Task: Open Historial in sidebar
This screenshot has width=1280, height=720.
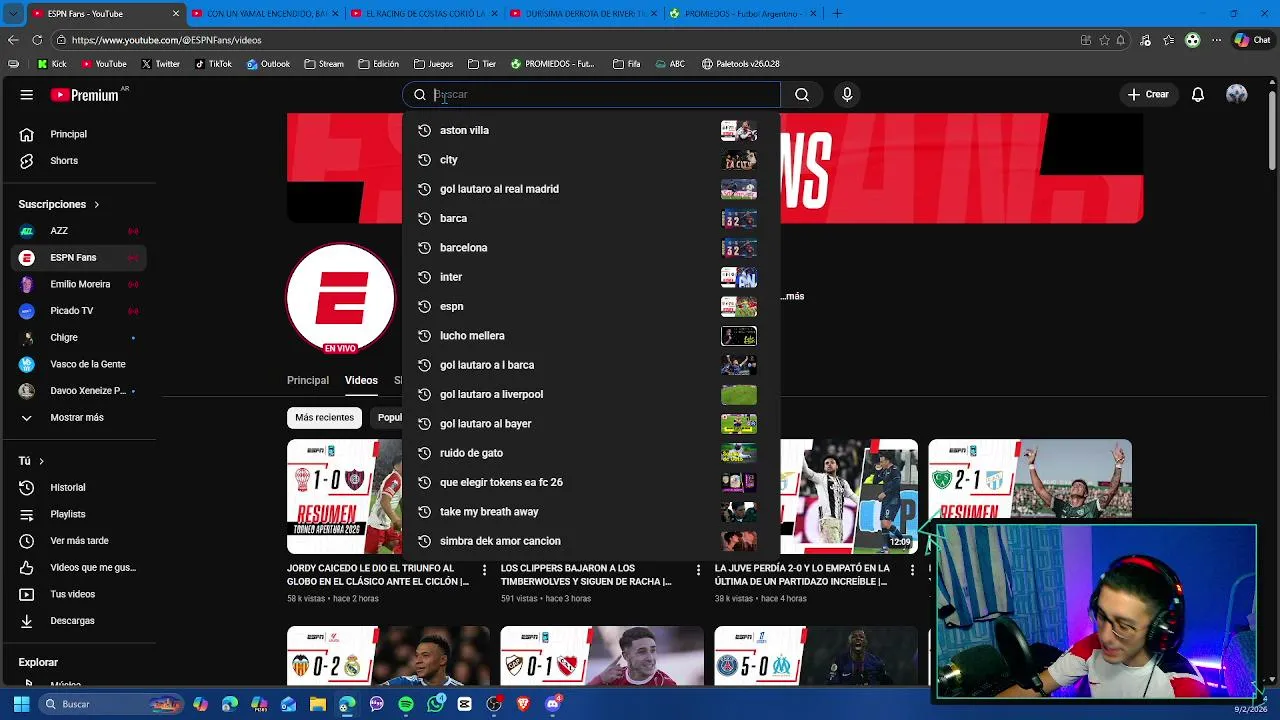Action: click(78, 488)
